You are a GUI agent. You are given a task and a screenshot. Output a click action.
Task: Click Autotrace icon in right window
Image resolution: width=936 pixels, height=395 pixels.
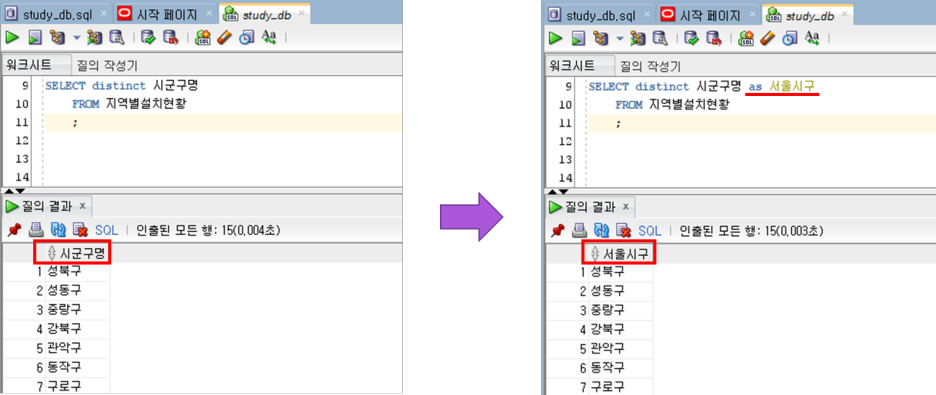pyautogui.click(x=638, y=38)
